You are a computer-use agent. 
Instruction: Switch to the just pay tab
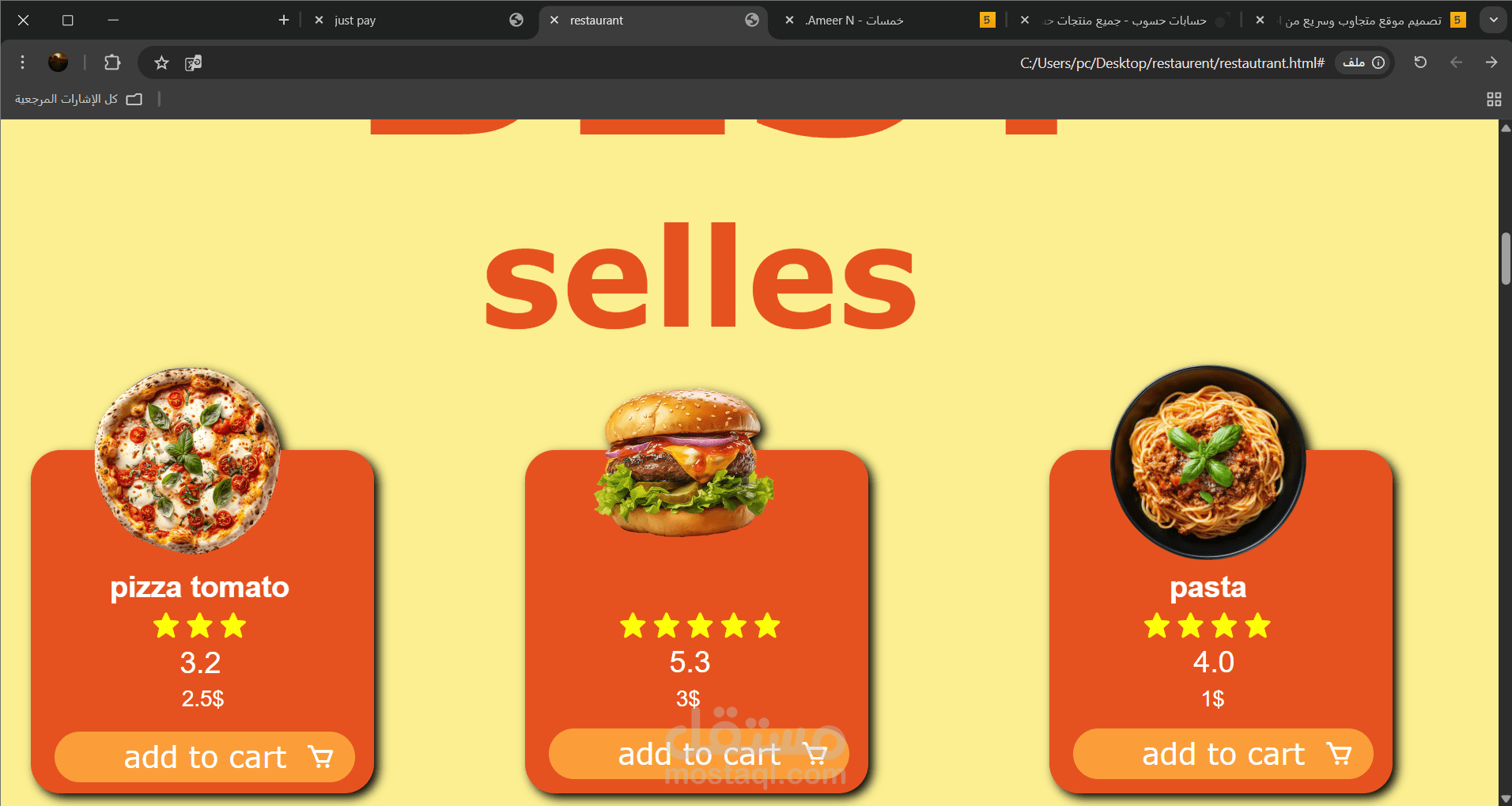tap(418, 20)
